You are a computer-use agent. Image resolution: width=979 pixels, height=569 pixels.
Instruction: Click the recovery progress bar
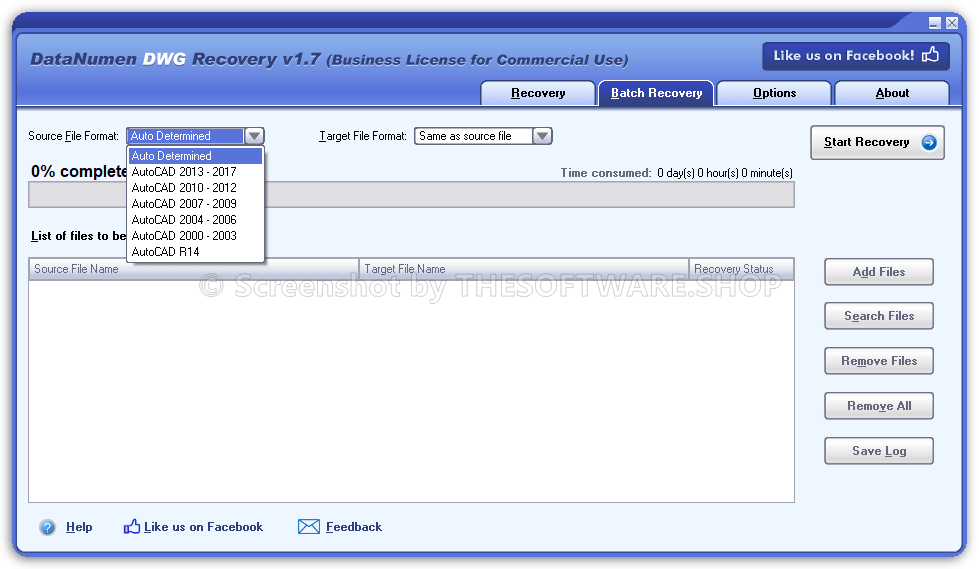coord(411,195)
